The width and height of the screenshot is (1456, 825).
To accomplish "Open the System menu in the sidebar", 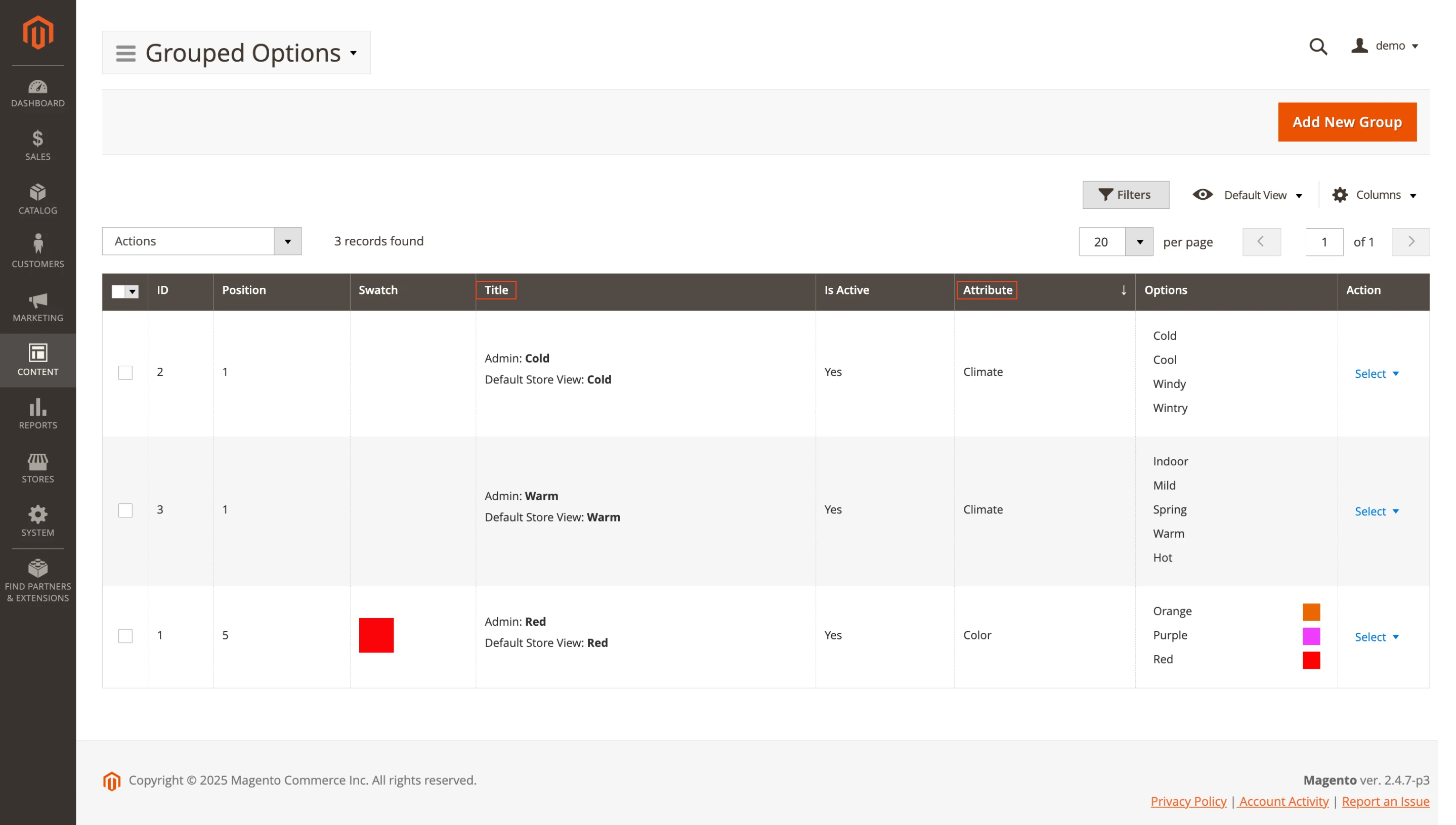I will (x=37, y=520).
